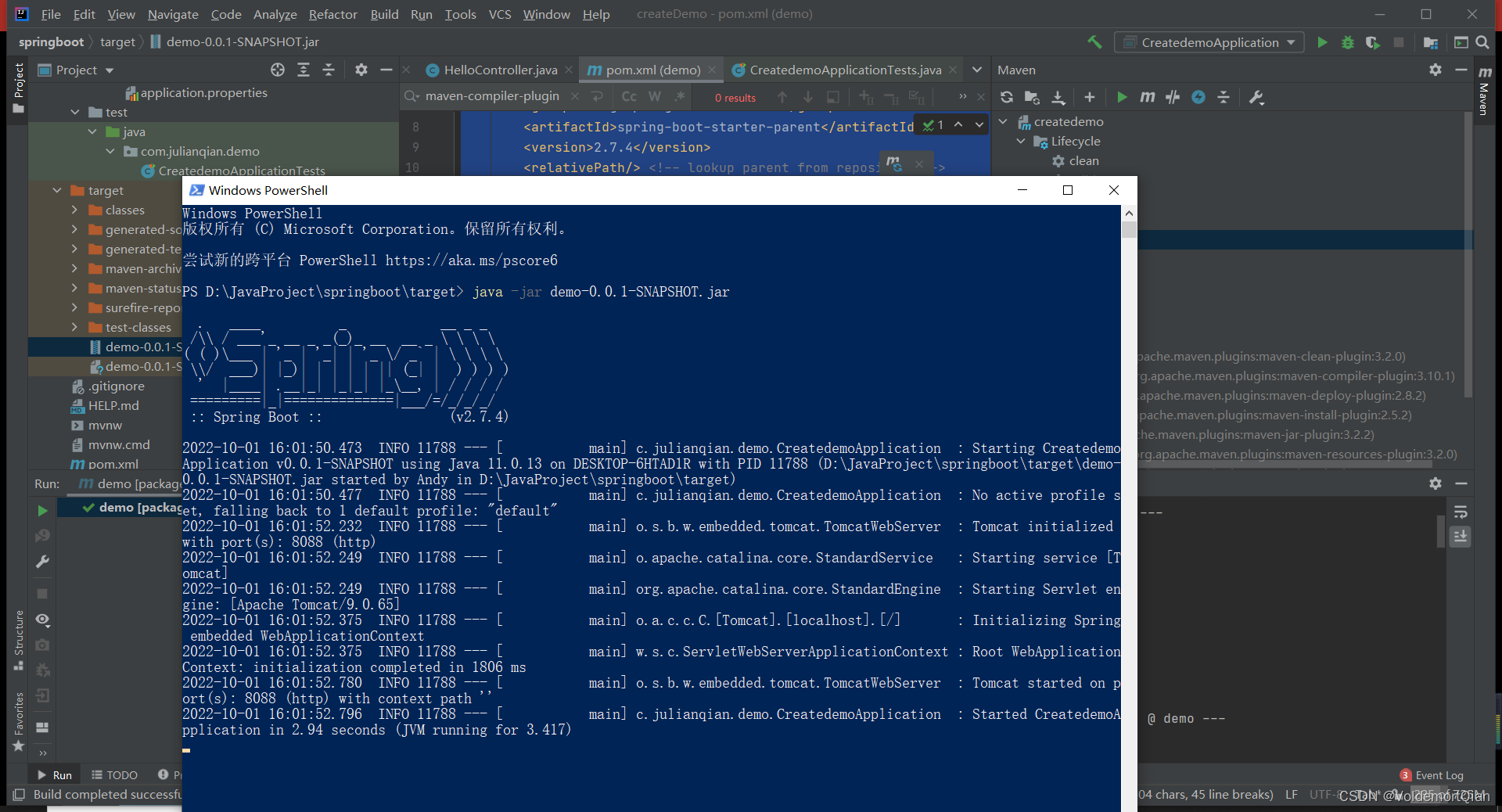Viewport: 1502px width, 812px height.
Task: Toggle soft-wrap in Run console
Action: (1461, 512)
